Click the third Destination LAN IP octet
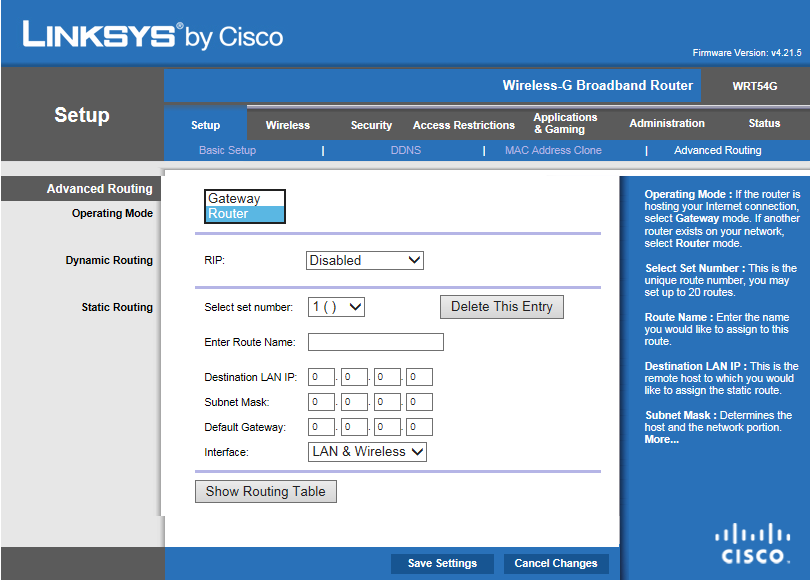812x580 pixels. 387,377
